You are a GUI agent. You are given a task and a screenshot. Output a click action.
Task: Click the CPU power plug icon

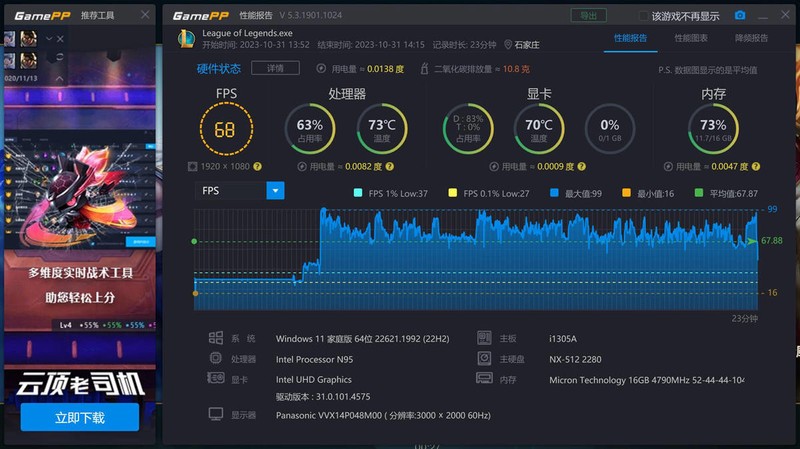(302, 166)
